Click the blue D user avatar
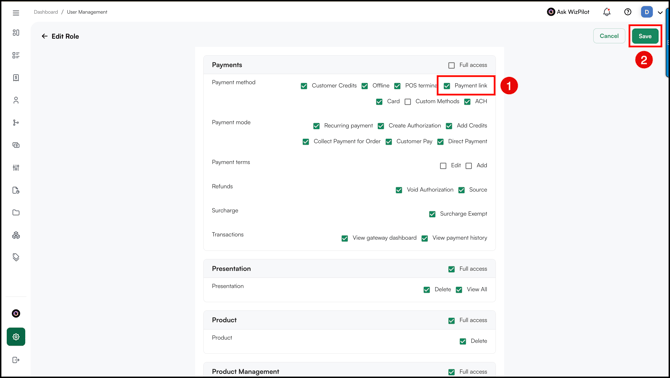 pyautogui.click(x=646, y=12)
